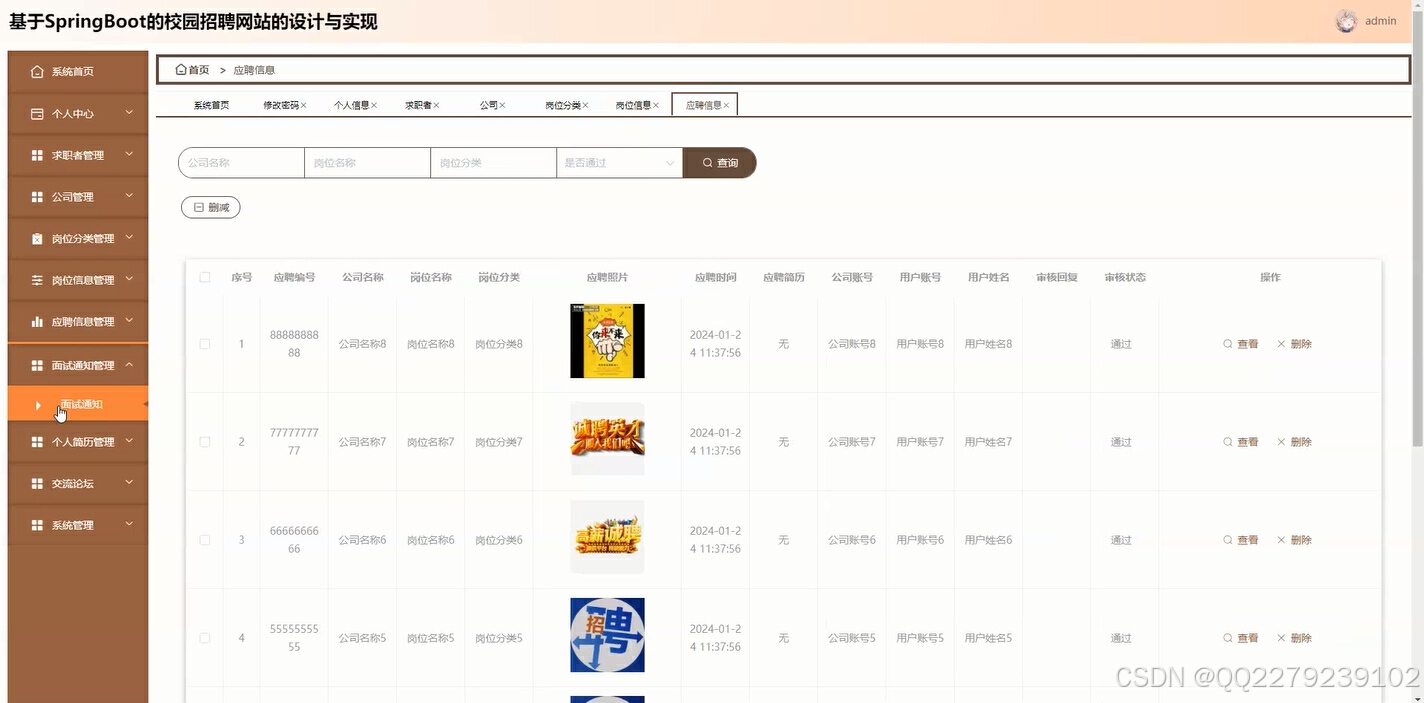Open the 系统首页 sidebar icon
This screenshot has width=1424, height=703.
coord(35,71)
